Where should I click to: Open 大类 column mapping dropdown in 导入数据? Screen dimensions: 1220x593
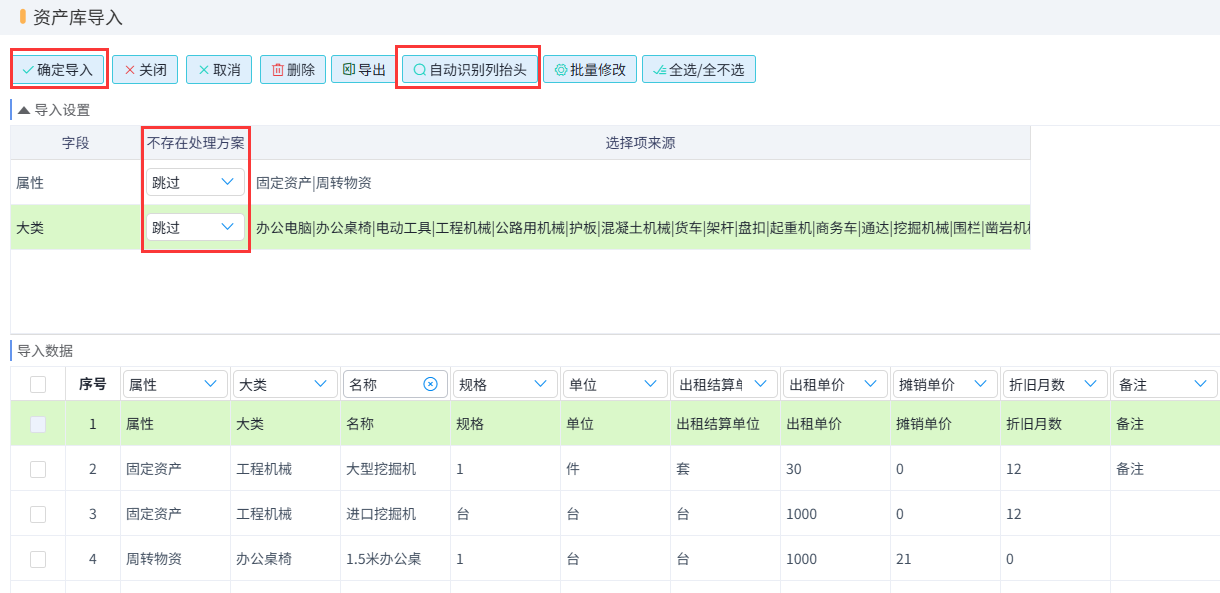coord(285,384)
